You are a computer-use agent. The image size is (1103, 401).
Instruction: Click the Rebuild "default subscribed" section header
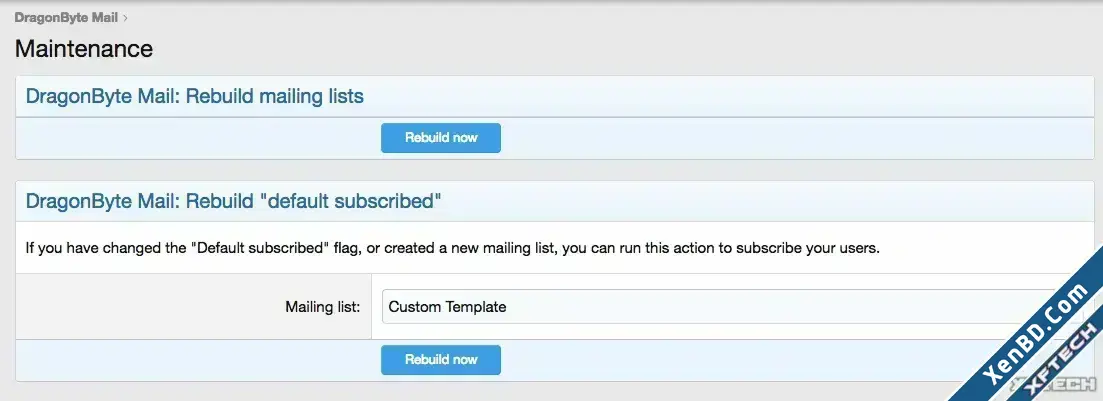(234, 201)
